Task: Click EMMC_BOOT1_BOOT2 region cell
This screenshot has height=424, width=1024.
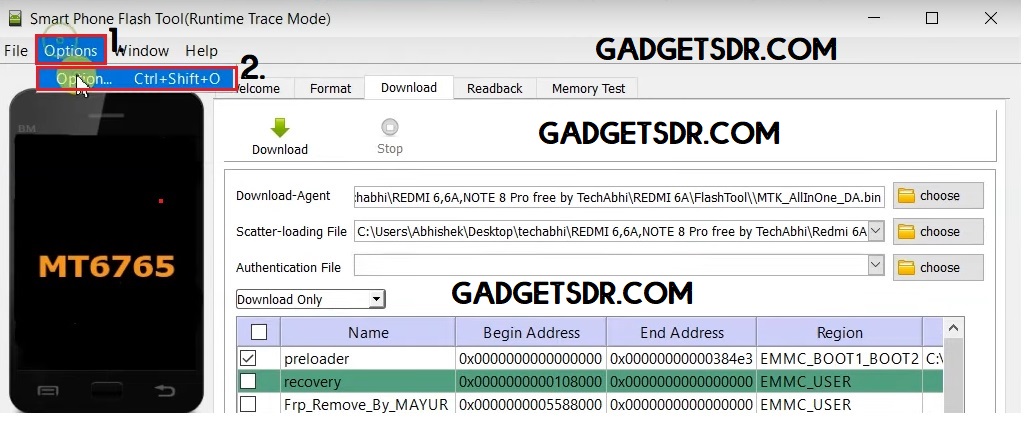Action: pos(840,359)
